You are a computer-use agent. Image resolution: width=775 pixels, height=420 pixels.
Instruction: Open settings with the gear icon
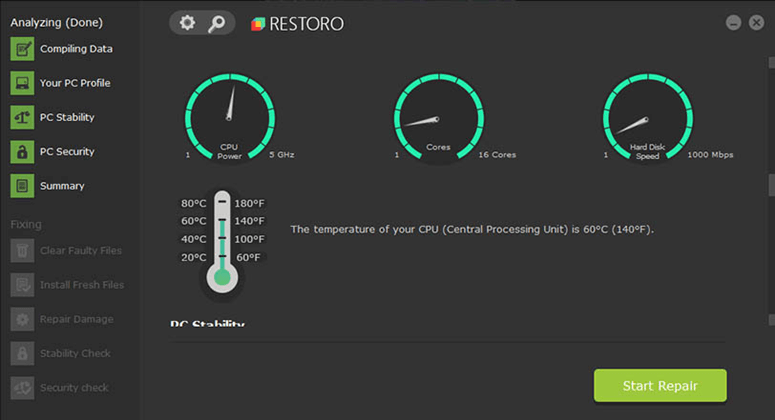[x=187, y=23]
